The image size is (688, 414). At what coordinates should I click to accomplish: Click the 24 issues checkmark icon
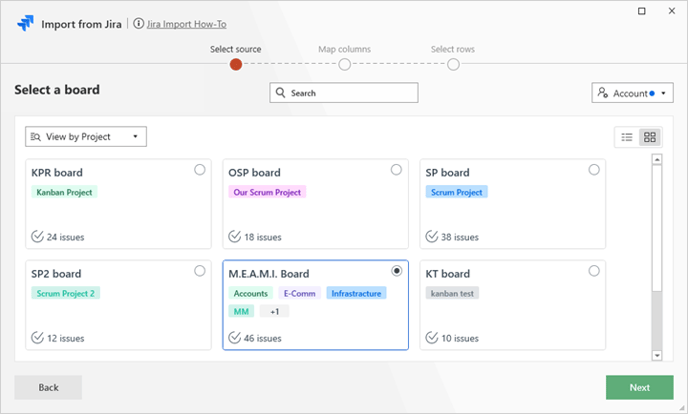[x=37, y=236]
